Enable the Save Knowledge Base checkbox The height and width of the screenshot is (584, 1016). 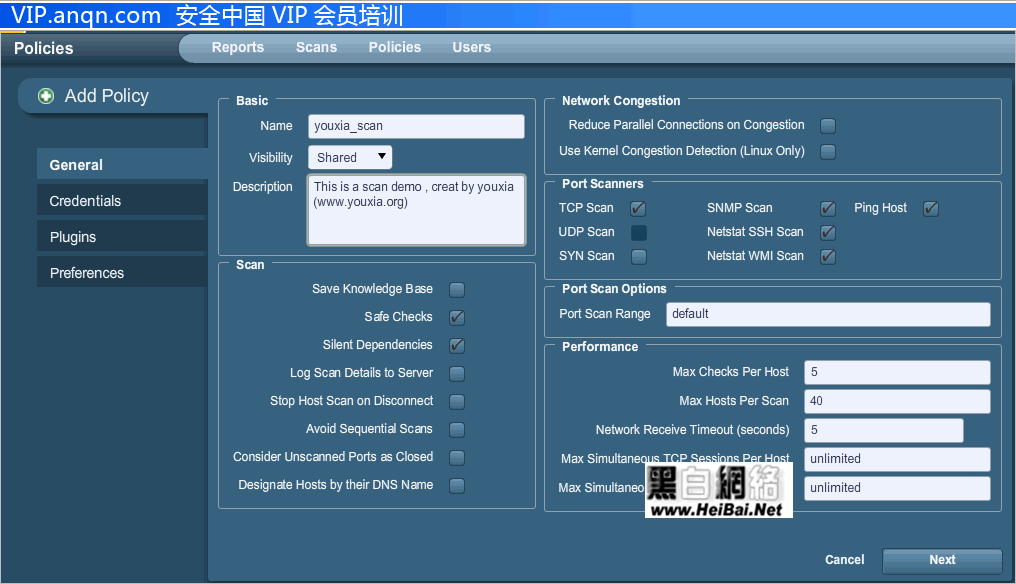click(457, 290)
